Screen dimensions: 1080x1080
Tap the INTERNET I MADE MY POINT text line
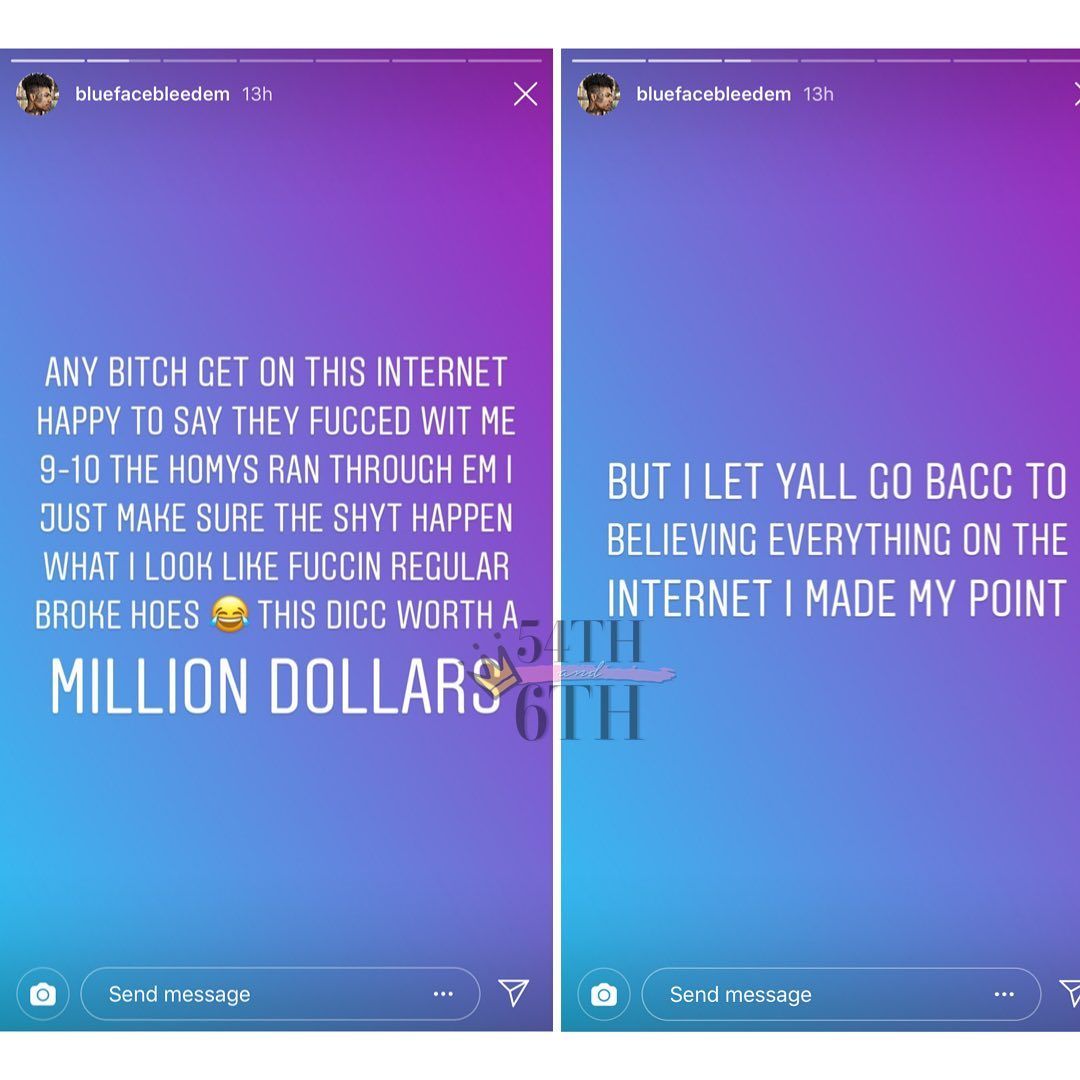(x=837, y=598)
